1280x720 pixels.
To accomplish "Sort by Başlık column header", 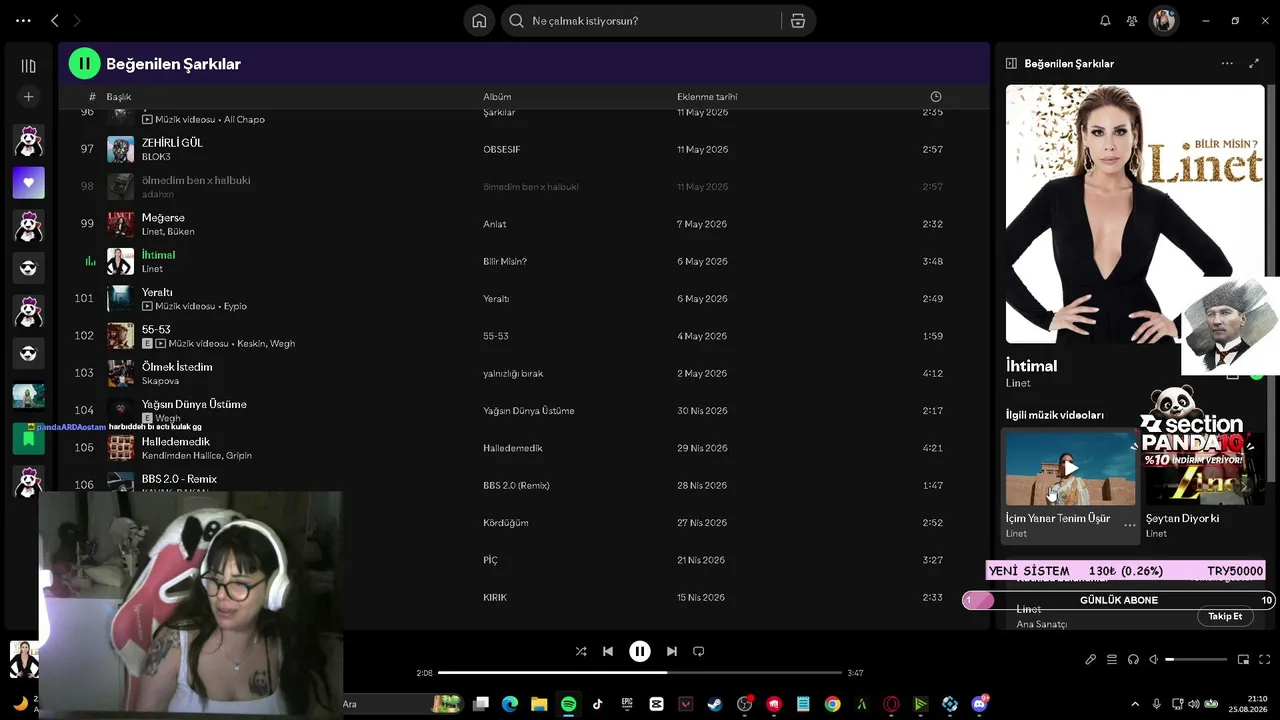I will tap(119, 97).
